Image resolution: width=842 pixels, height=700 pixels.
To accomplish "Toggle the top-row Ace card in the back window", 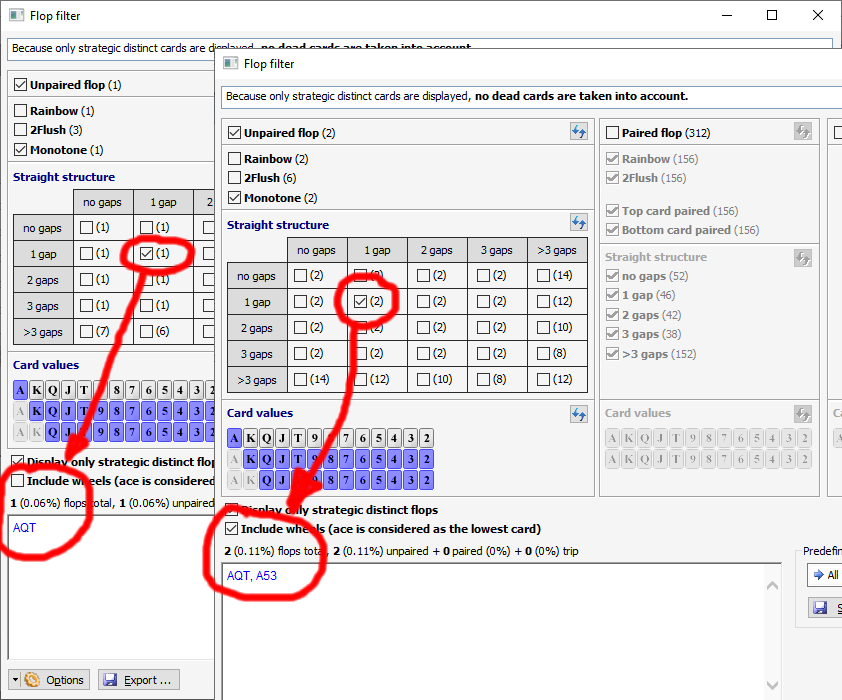I will [x=20, y=390].
